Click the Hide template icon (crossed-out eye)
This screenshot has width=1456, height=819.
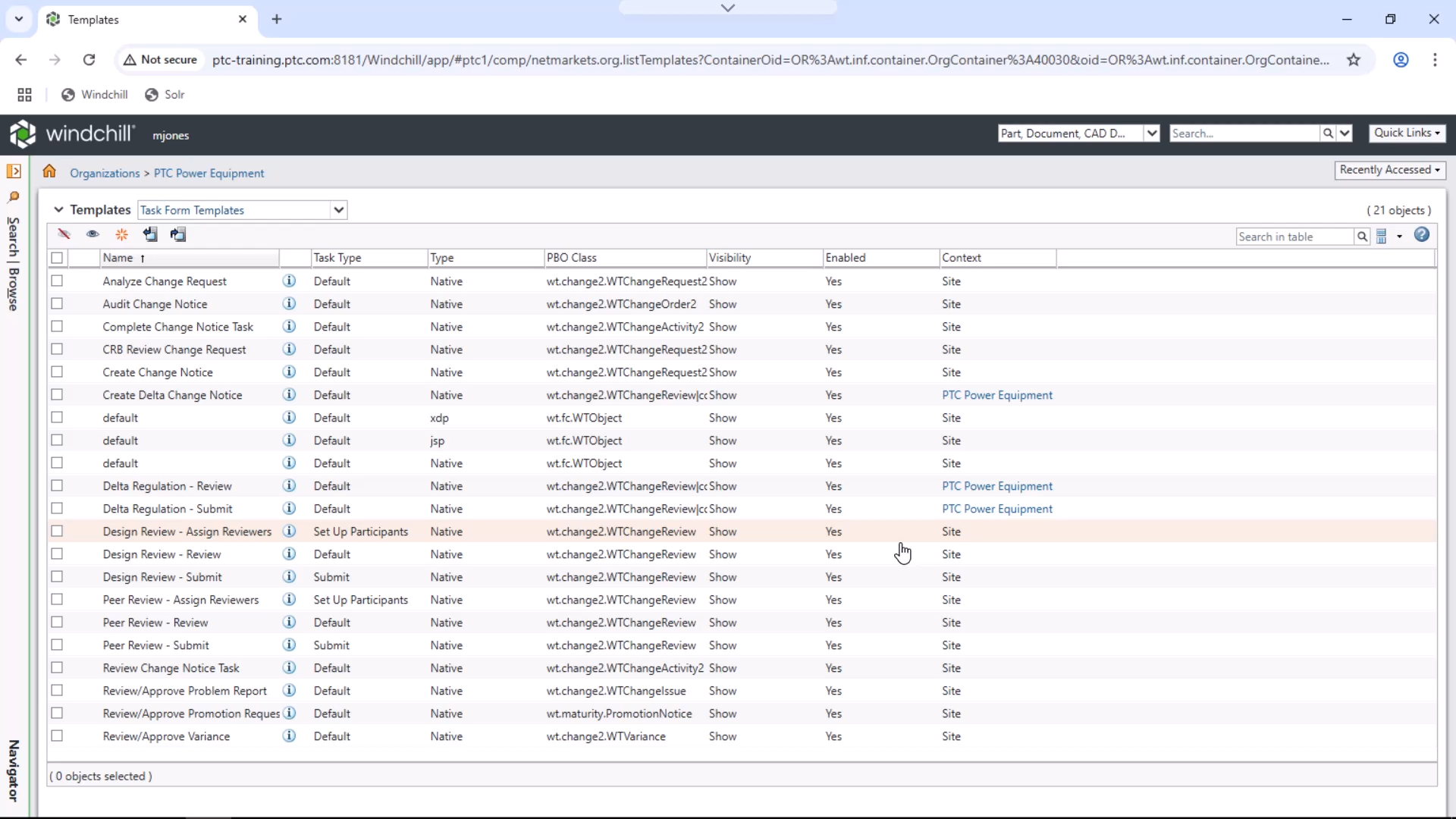point(64,234)
